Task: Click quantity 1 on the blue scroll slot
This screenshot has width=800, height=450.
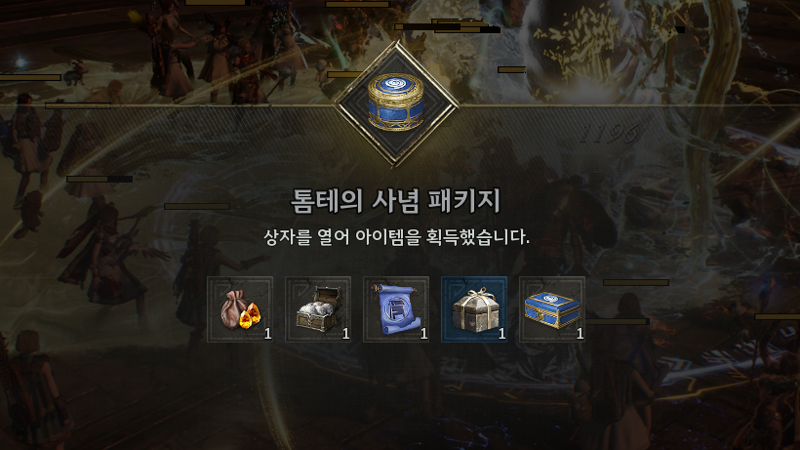Action: (424, 334)
